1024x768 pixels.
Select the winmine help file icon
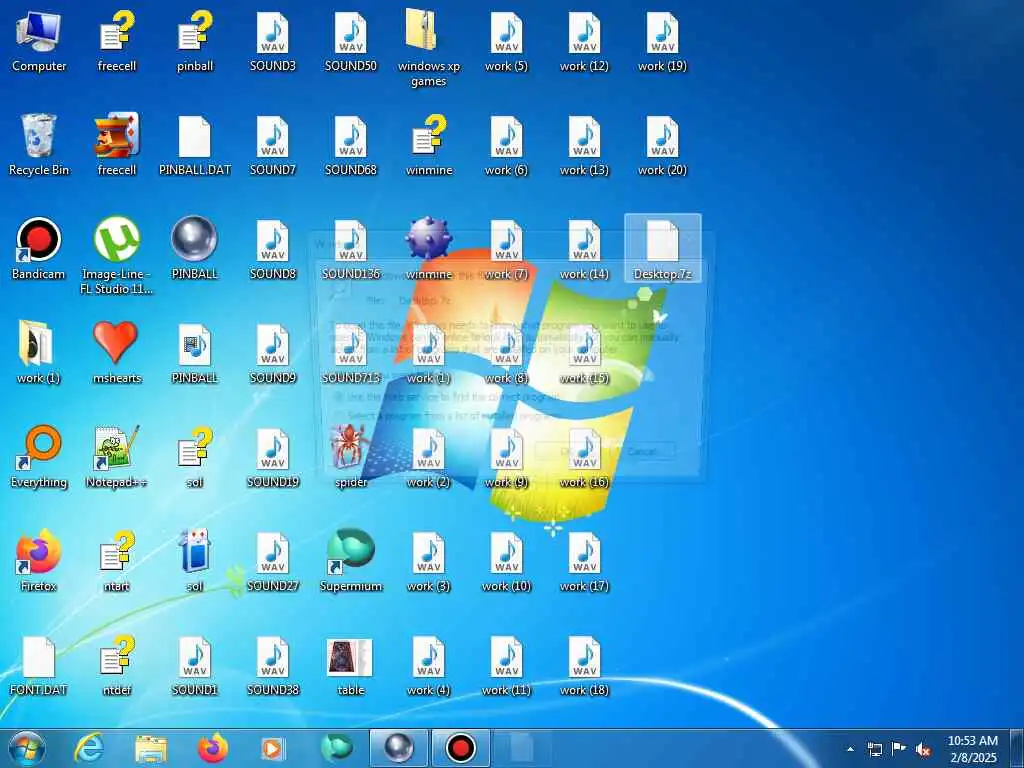[429, 145]
